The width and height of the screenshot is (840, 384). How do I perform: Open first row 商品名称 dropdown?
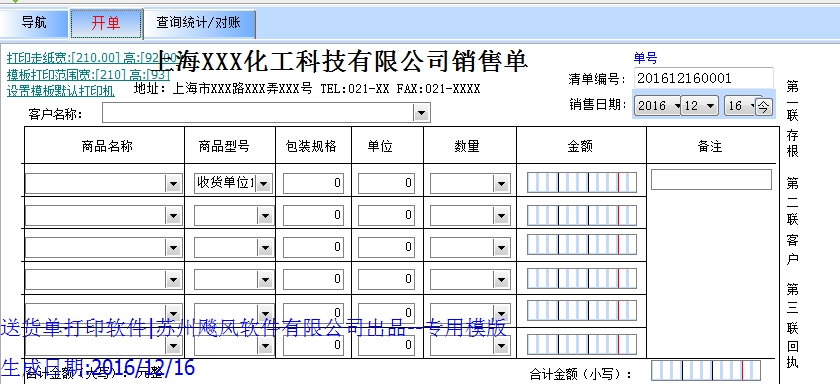(x=173, y=184)
